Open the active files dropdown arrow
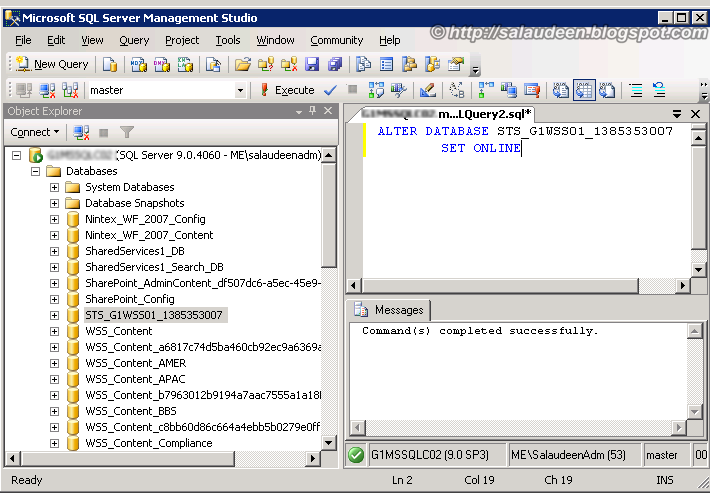This screenshot has height=493, width=710. click(677, 114)
